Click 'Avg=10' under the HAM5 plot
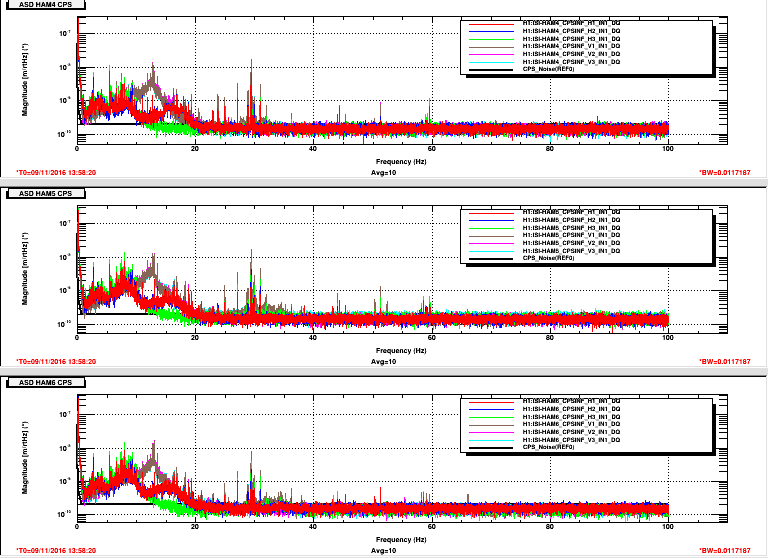 coord(384,362)
